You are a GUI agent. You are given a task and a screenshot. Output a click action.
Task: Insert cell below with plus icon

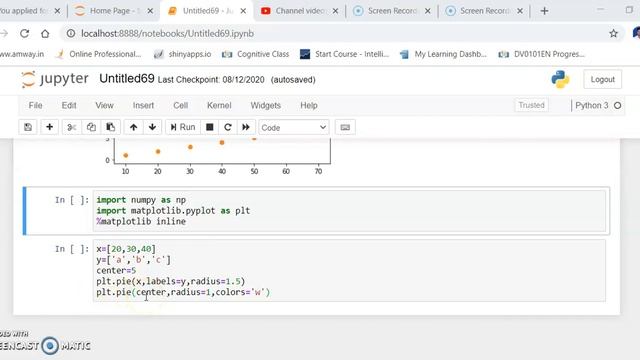[49, 127]
